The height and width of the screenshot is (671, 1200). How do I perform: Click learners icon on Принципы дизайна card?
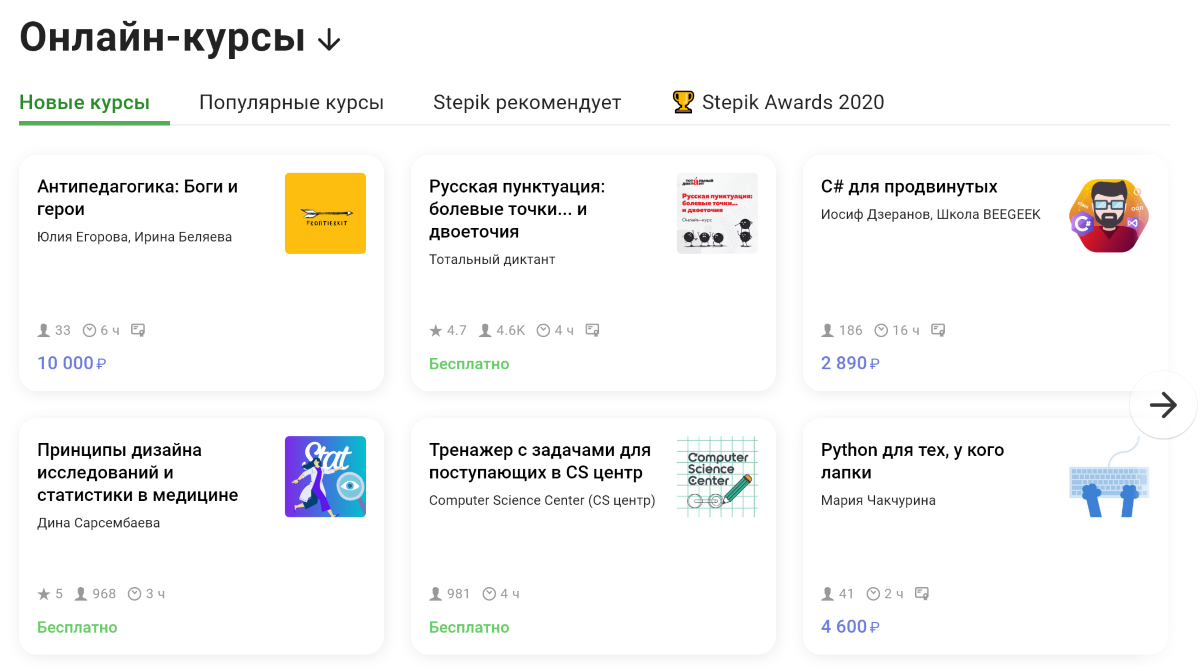click(x=81, y=593)
